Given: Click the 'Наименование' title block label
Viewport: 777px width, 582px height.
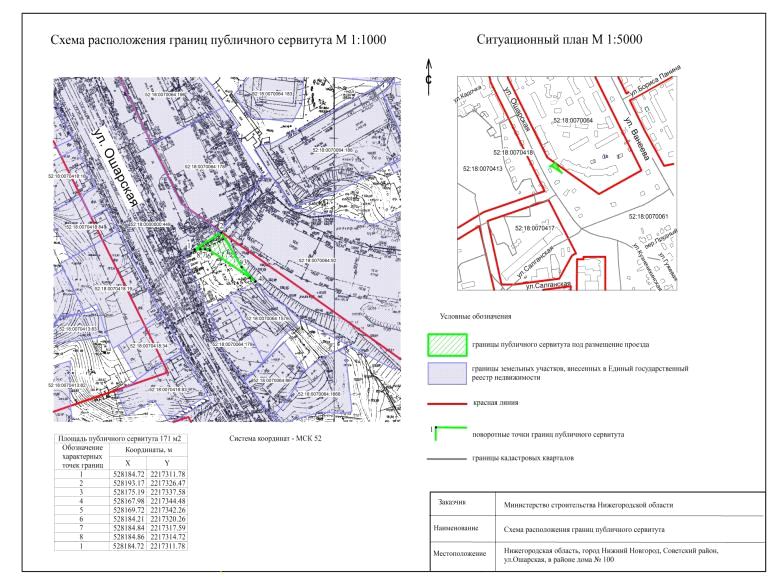Looking at the screenshot, I should pos(455,528).
